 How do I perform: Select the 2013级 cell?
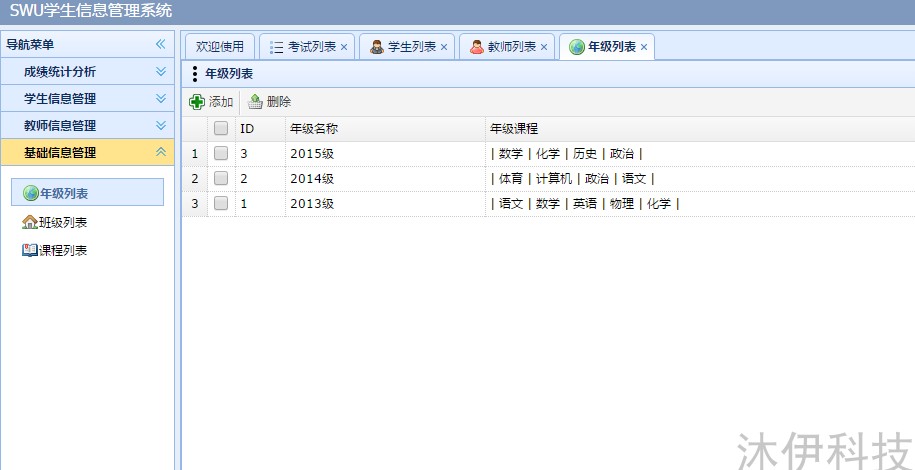point(385,204)
